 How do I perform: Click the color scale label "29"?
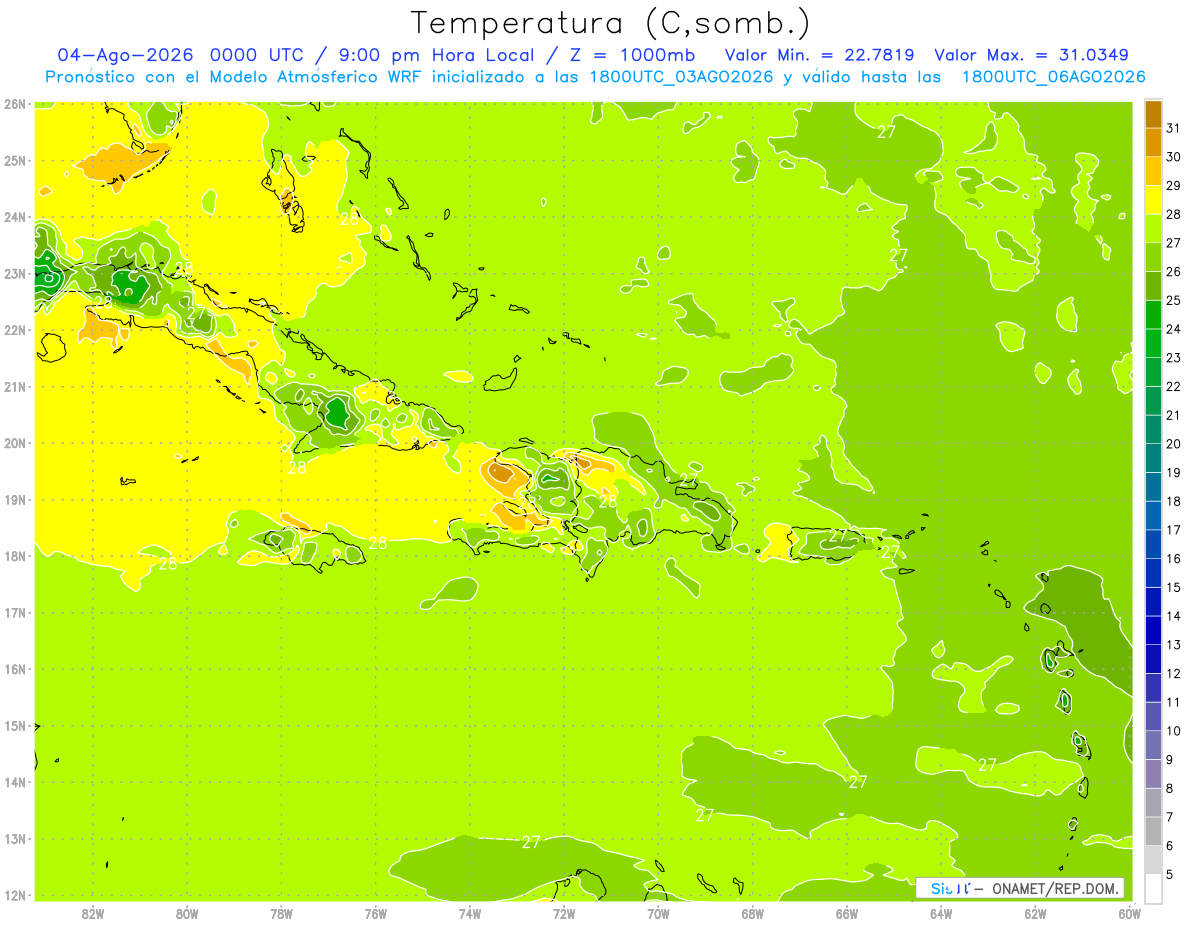pos(1174,186)
